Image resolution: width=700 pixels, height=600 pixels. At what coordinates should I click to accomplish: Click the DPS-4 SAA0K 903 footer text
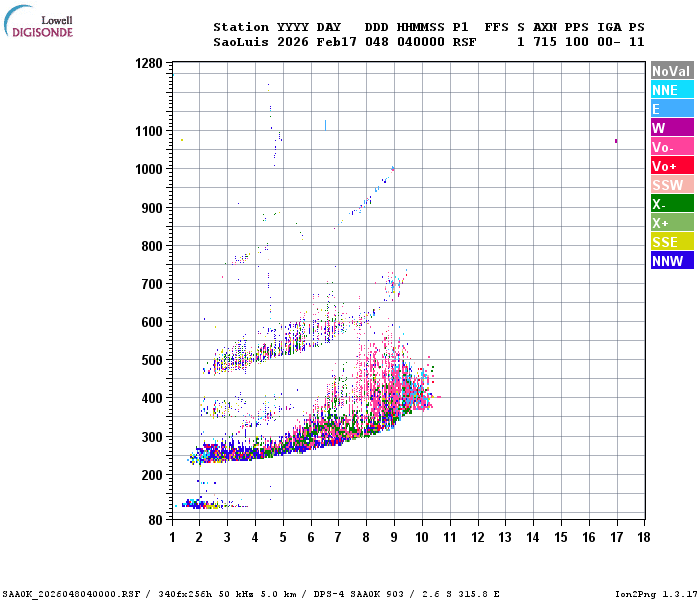click(358, 594)
